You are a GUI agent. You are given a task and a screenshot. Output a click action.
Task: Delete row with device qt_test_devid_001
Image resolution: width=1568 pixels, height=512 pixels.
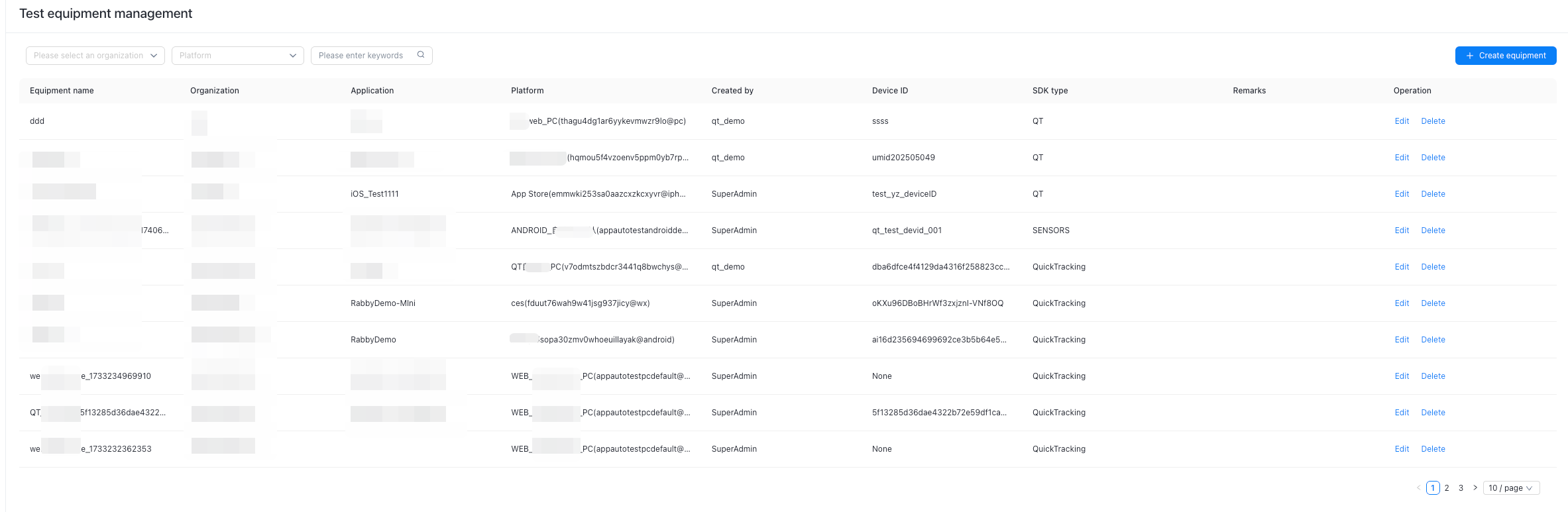click(1433, 230)
